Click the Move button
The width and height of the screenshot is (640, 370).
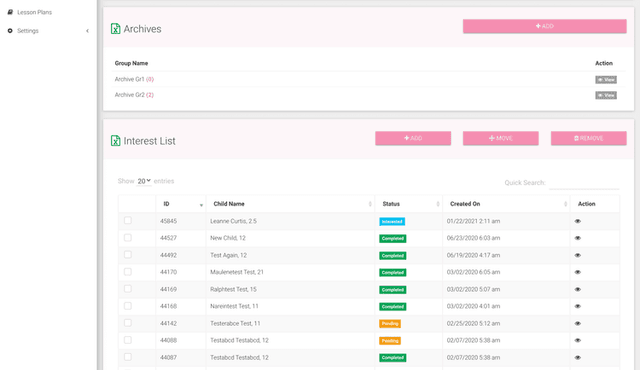[500, 138]
